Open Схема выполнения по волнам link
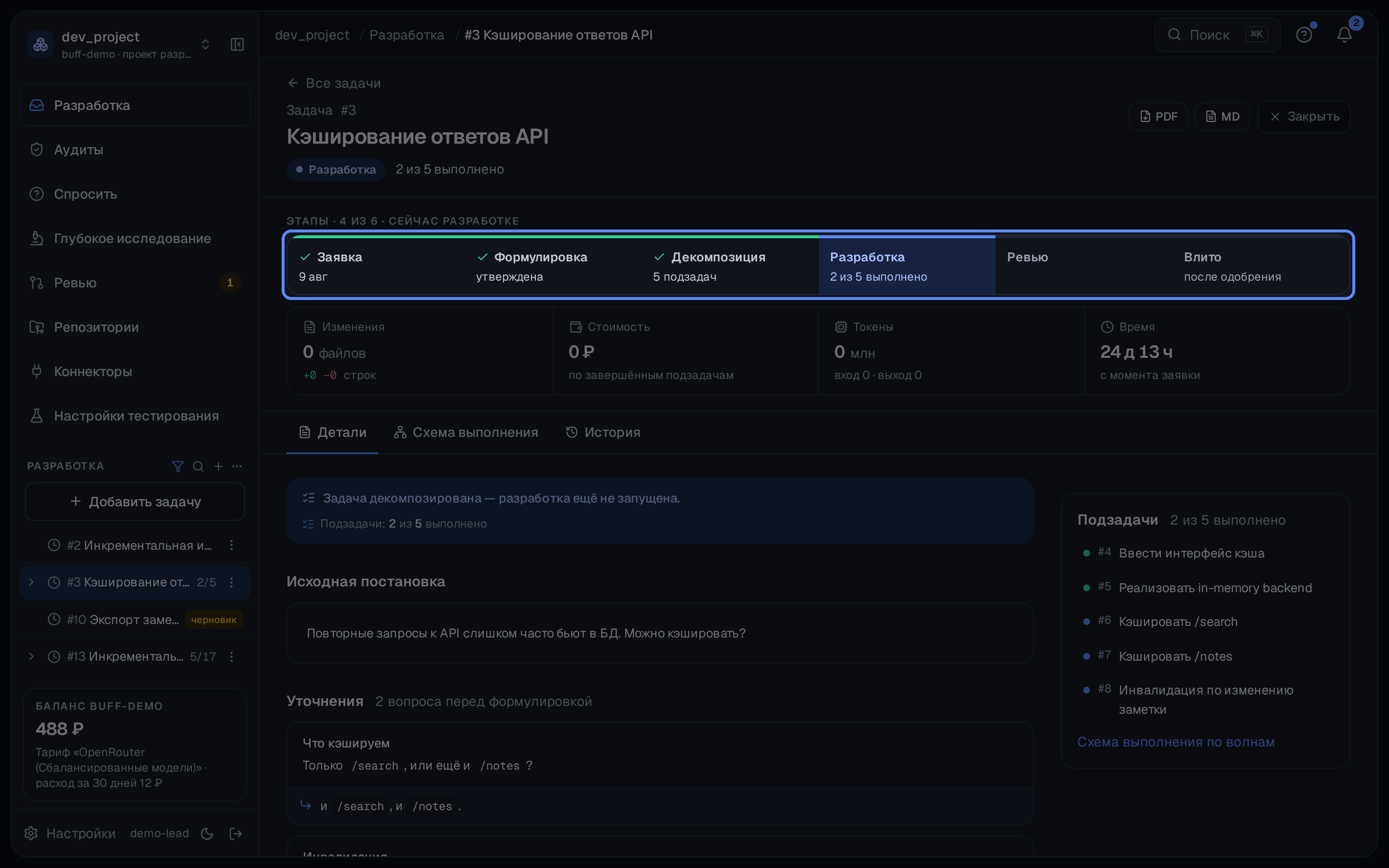Viewport: 1389px width, 868px height. tap(1175, 742)
